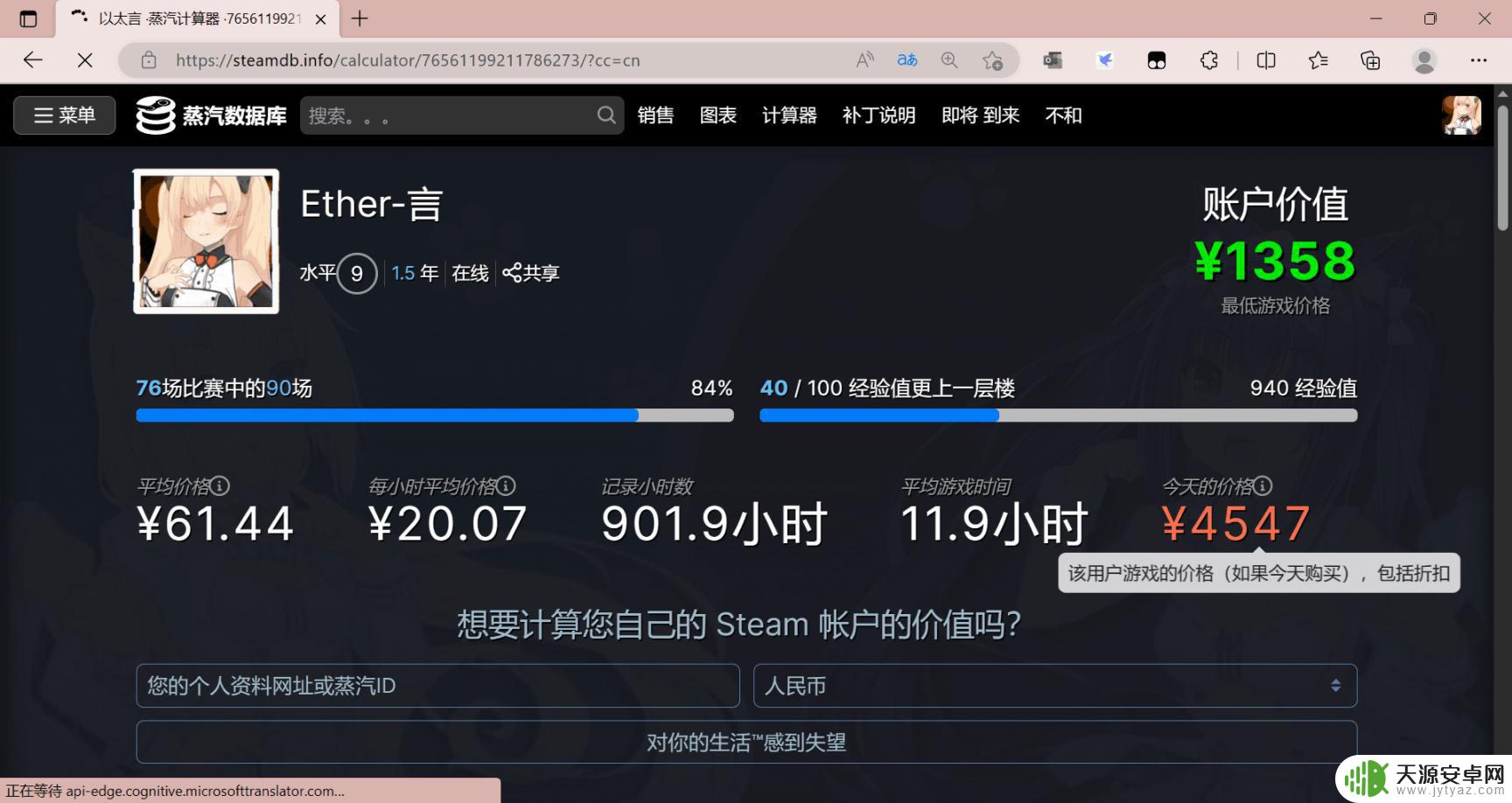The image size is (1512, 803).
Task: Click the search magnifier icon
Action: (606, 115)
